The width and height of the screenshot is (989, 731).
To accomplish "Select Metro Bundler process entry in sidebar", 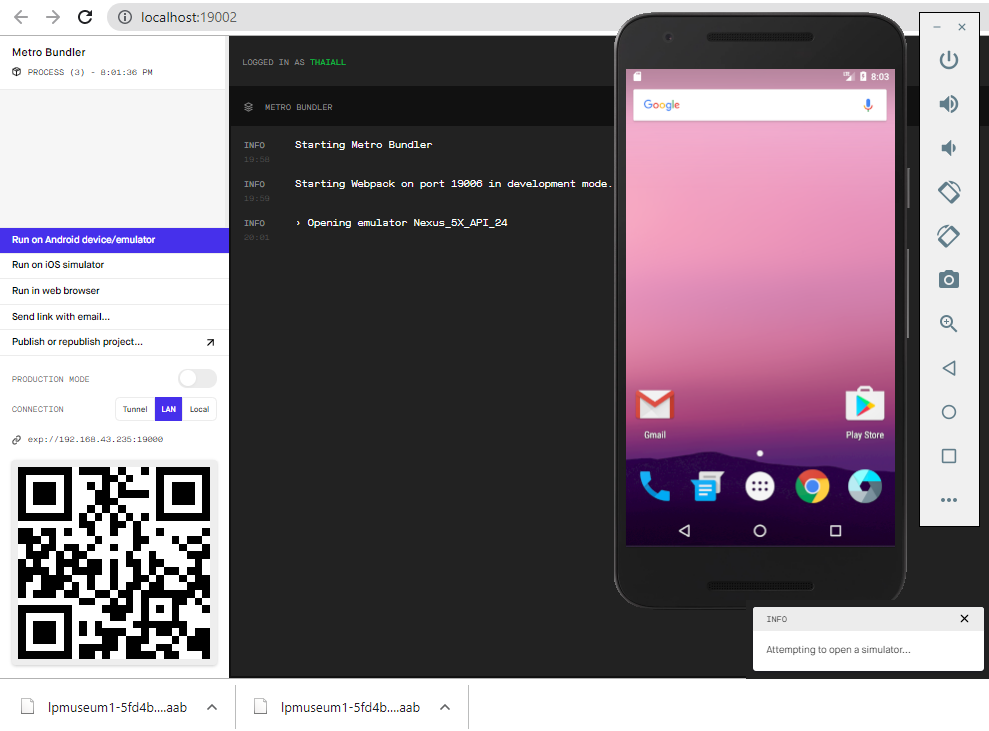I will [114, 62].
